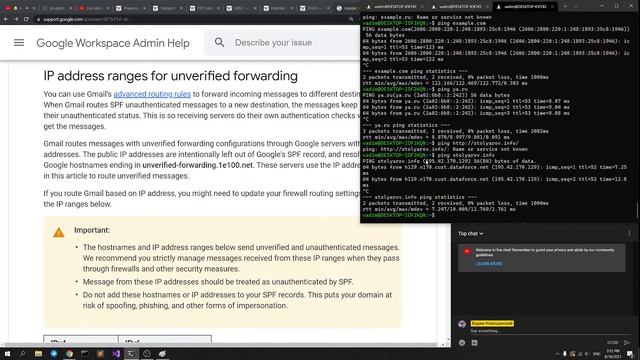Open the black console app taskbar icon
640x360 pixels.
(85, 354)
